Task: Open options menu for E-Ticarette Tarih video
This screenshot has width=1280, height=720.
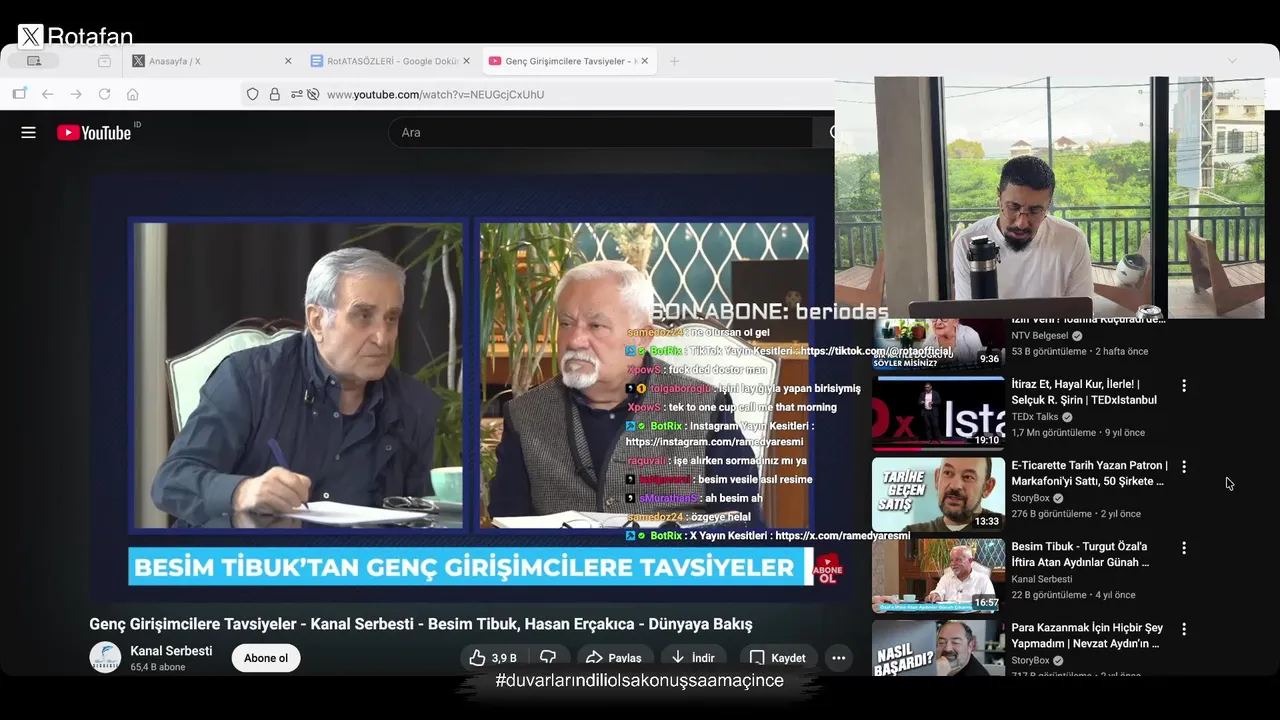Action: pyautogui.click(x=1184, y=466)
